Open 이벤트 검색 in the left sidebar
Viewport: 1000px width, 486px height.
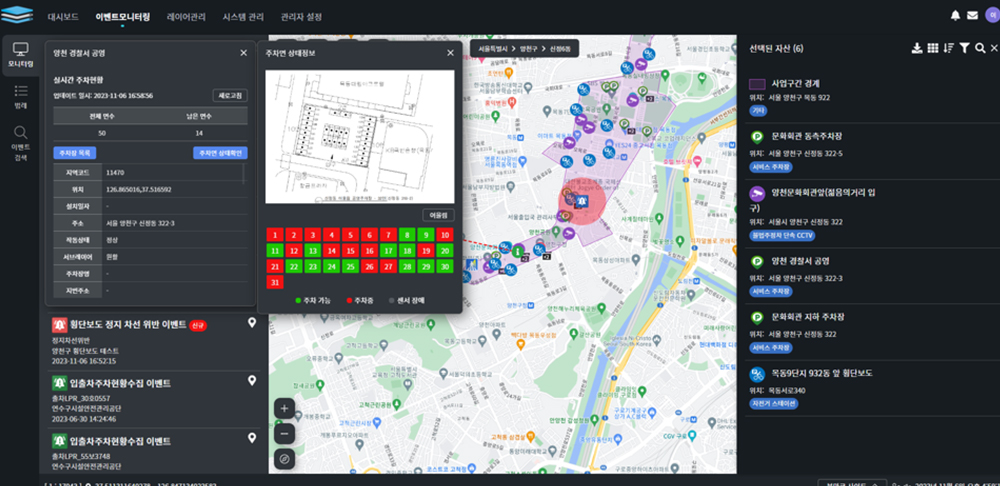click(20, 142)
